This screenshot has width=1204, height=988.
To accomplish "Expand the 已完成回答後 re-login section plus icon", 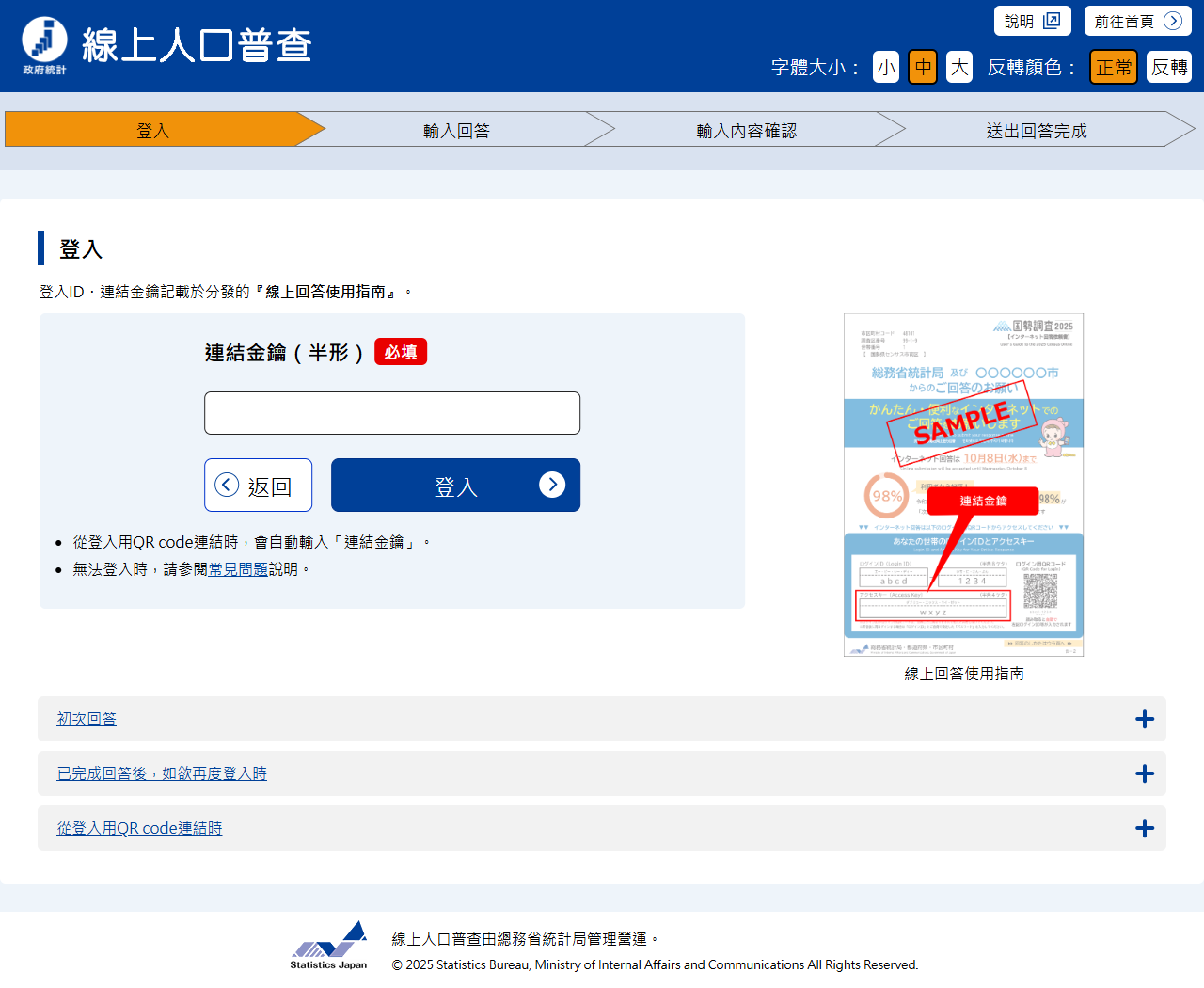I will 1144,773.
